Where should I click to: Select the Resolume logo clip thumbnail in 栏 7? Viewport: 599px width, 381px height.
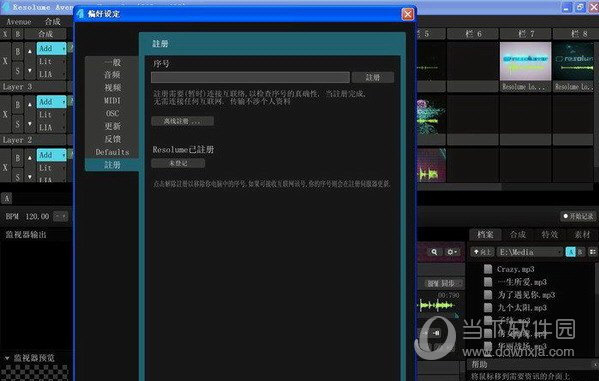tap(526, 61)
